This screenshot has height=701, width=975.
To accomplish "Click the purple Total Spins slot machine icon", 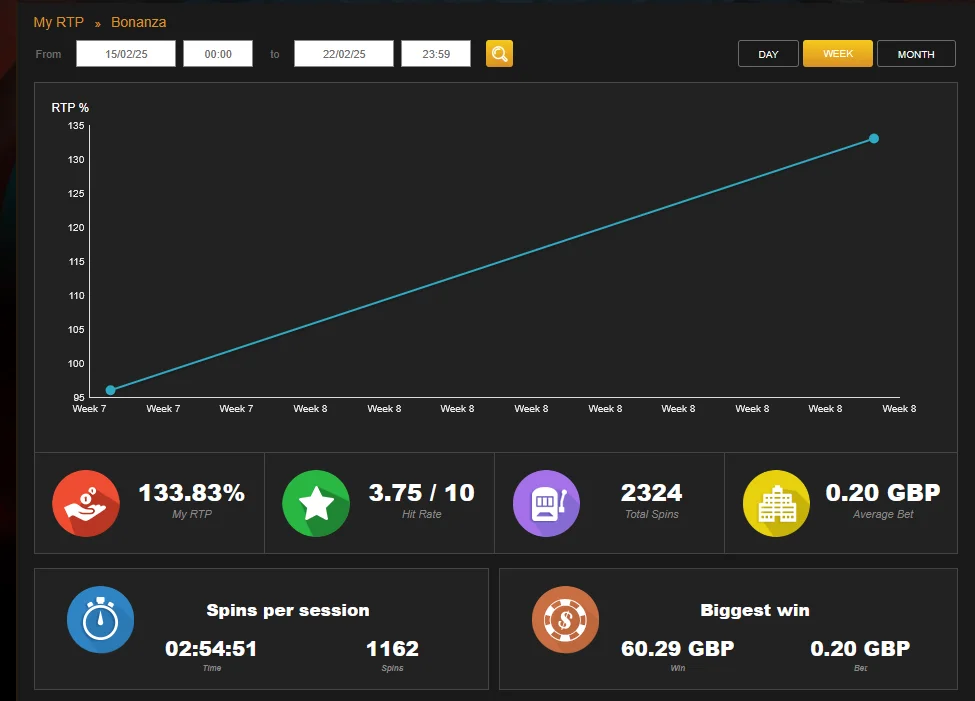I will point(546,503).
